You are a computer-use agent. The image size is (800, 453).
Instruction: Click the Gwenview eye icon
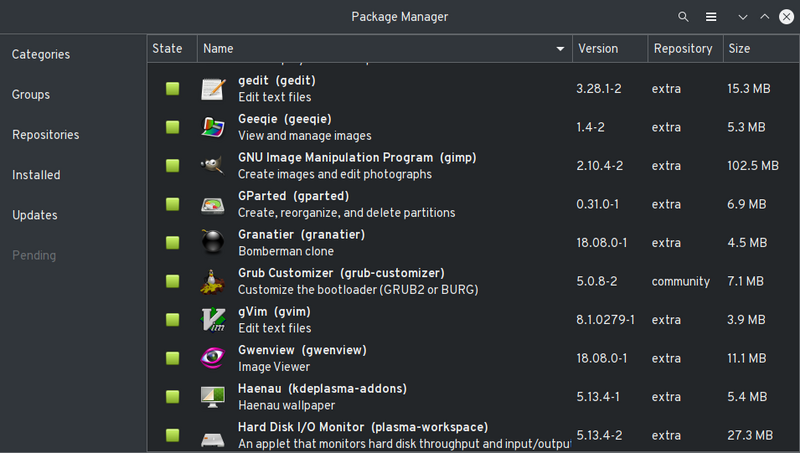(213, 358)
